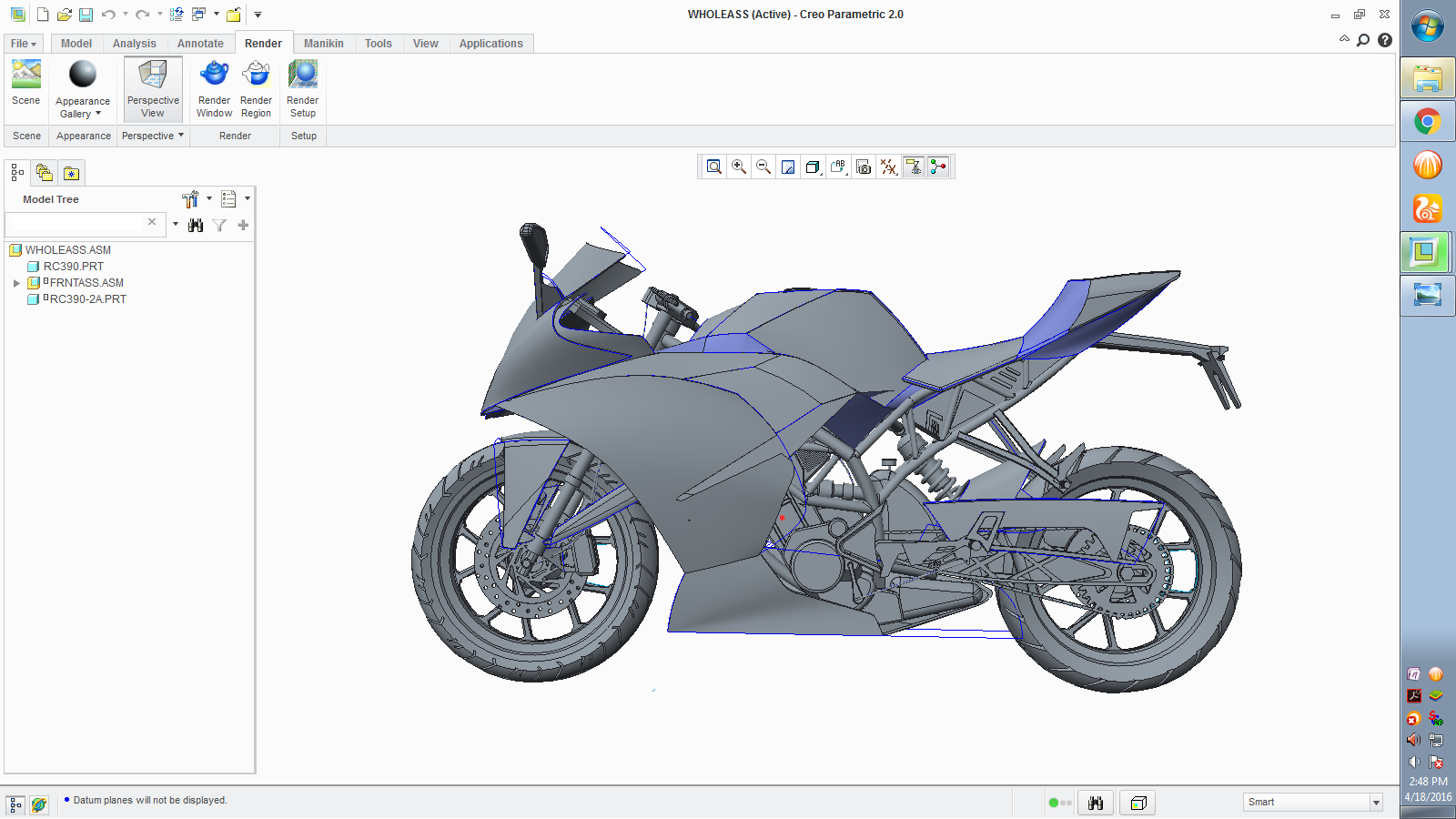Image resolution: width=1456 pixels, height=819 pixels.
Task: Toggle Annotation Display in graphics toolbar
Action: point(914,167)
